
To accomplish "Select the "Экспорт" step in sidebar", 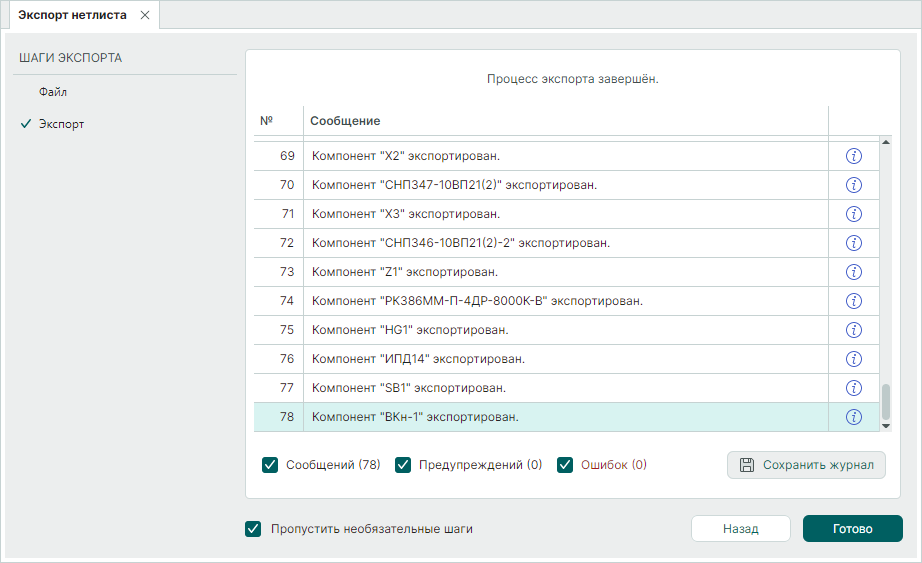I will (x=61, y=125).
